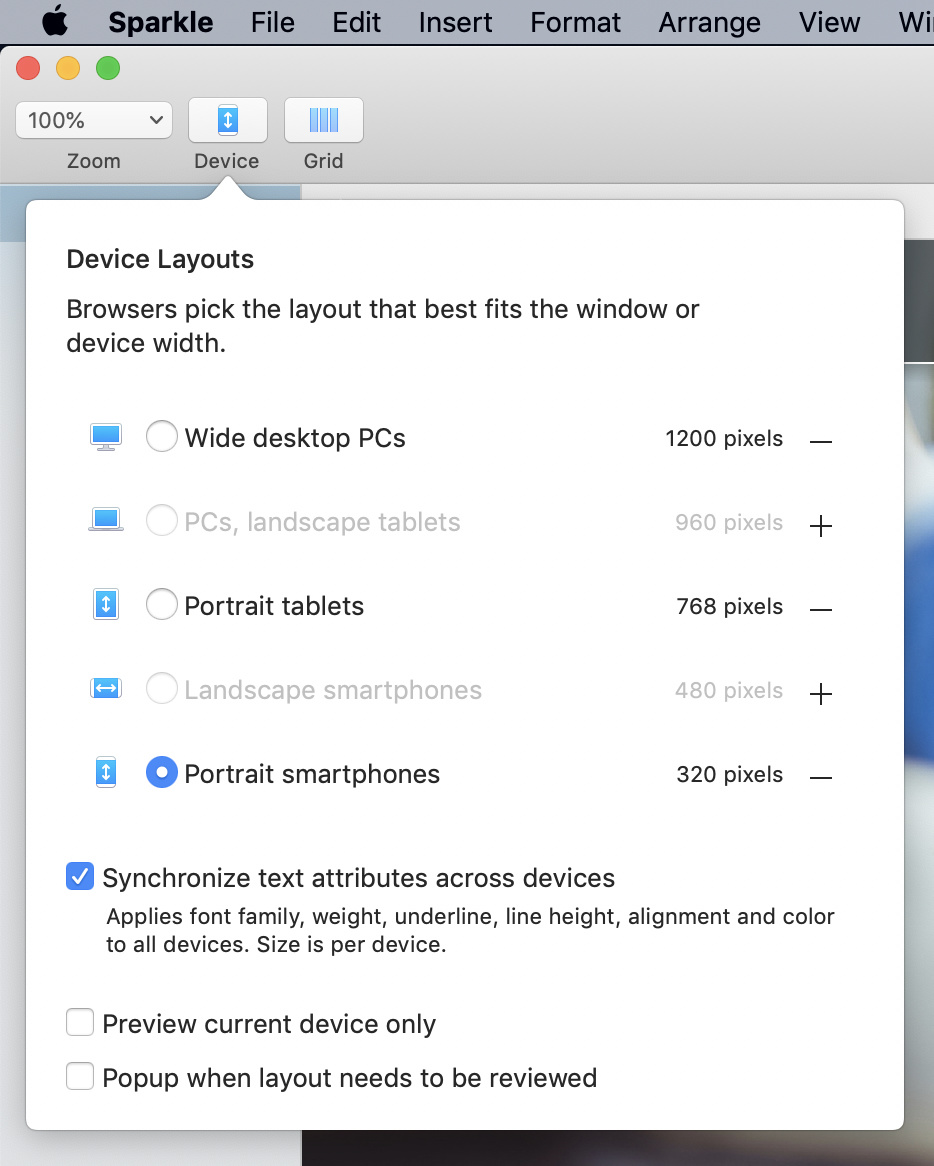Click the Portrait tablets device icon
The height and width of the screenshot is (1166, 934).
tap(106, 605)
